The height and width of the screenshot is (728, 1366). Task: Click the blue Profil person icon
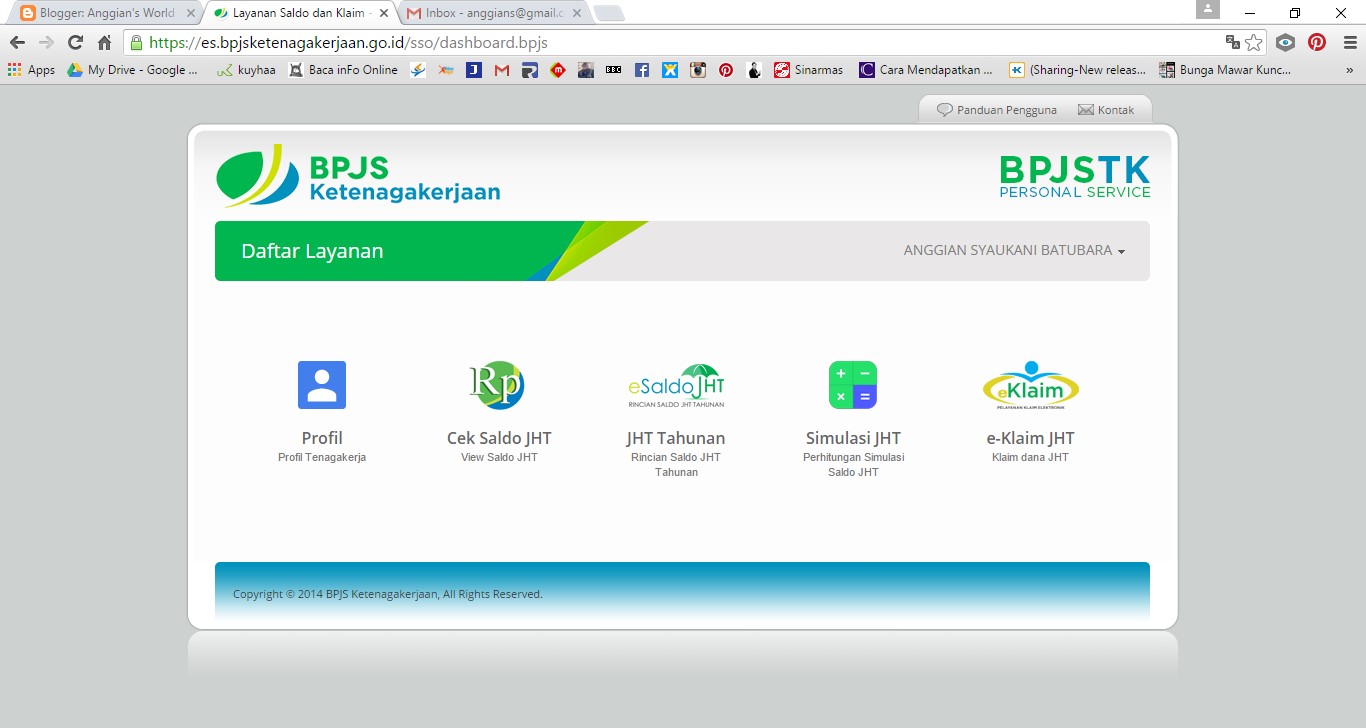coord(322,385)
